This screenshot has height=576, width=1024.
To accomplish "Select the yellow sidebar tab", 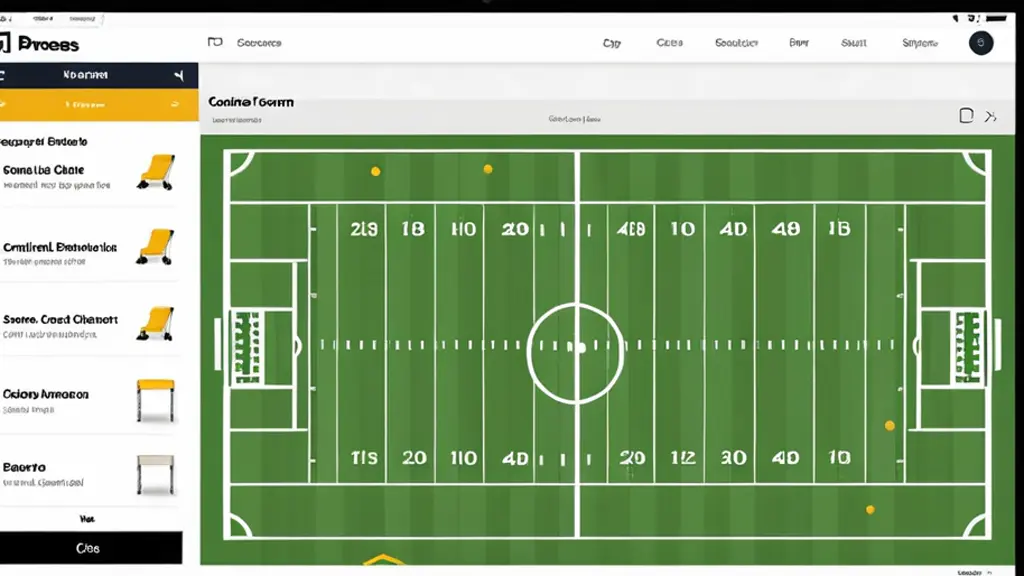I will pos(99,104).
